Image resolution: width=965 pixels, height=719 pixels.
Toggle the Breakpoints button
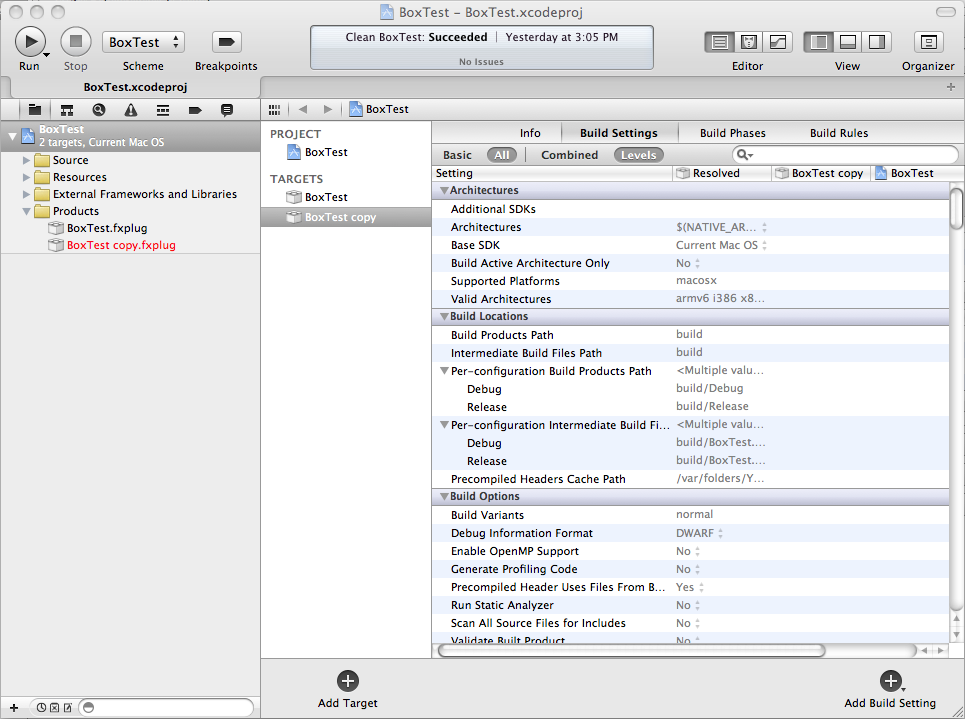coord(226,42)
